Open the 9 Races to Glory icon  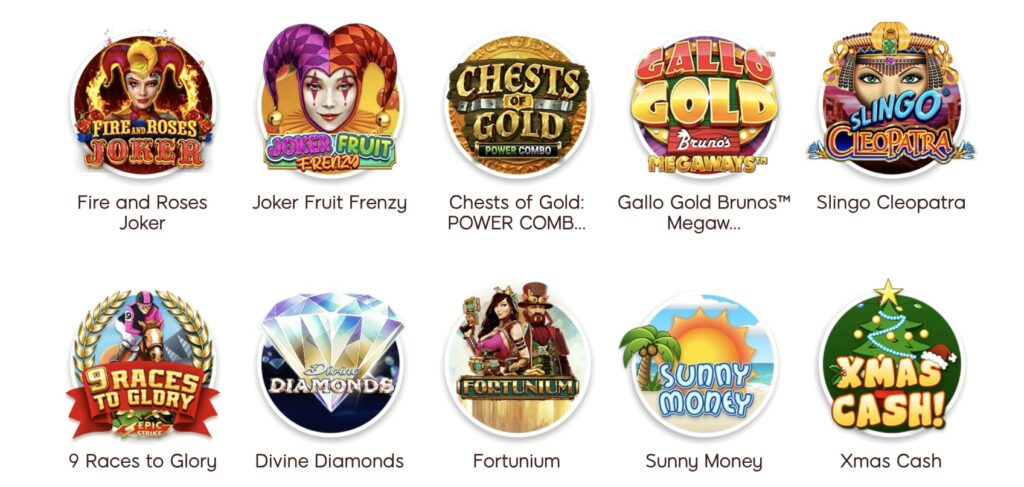(142, 363)
